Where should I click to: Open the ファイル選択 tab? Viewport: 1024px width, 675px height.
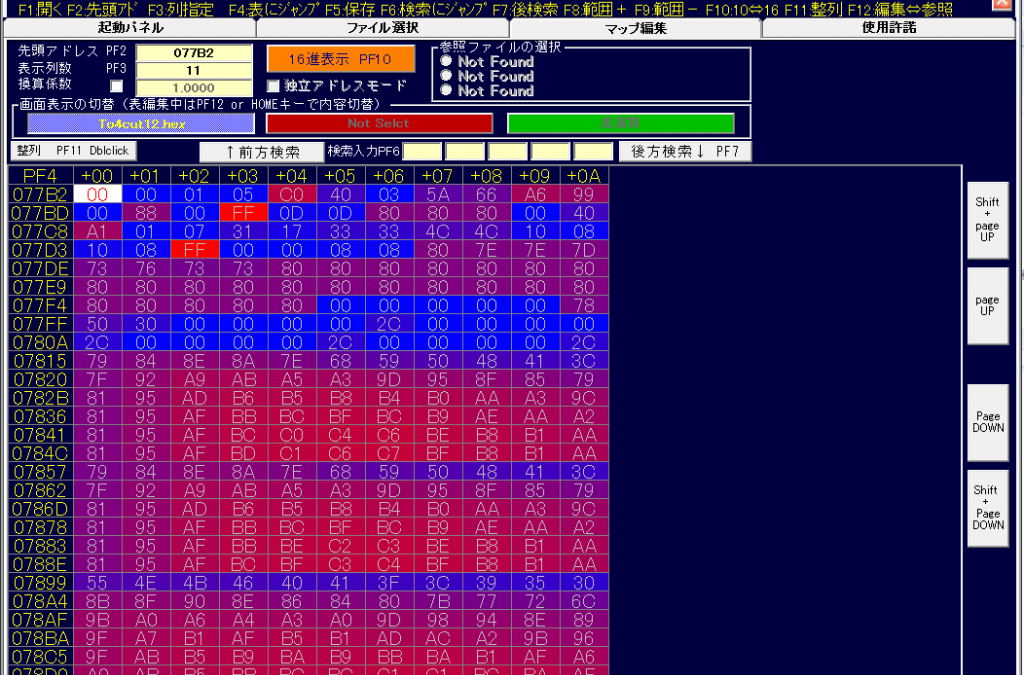coord(383,28)
